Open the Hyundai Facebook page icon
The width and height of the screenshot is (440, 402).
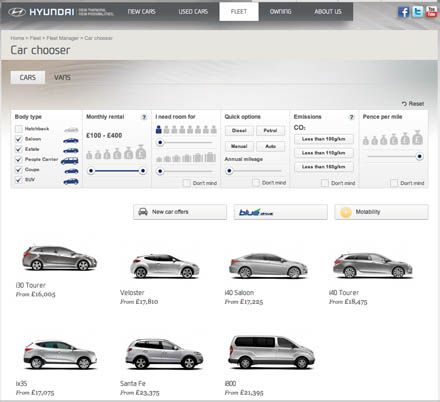tap(403, 12)
